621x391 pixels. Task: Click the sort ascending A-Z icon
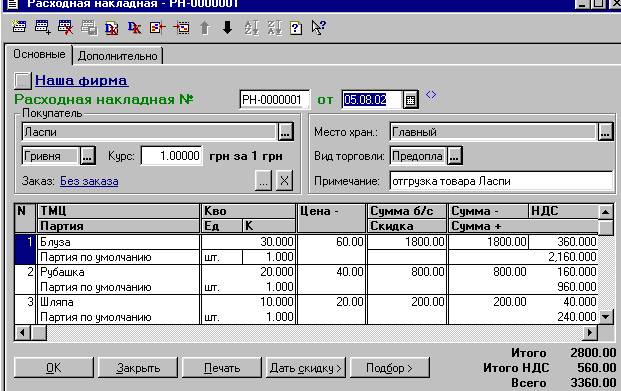(x=251, y=28)
